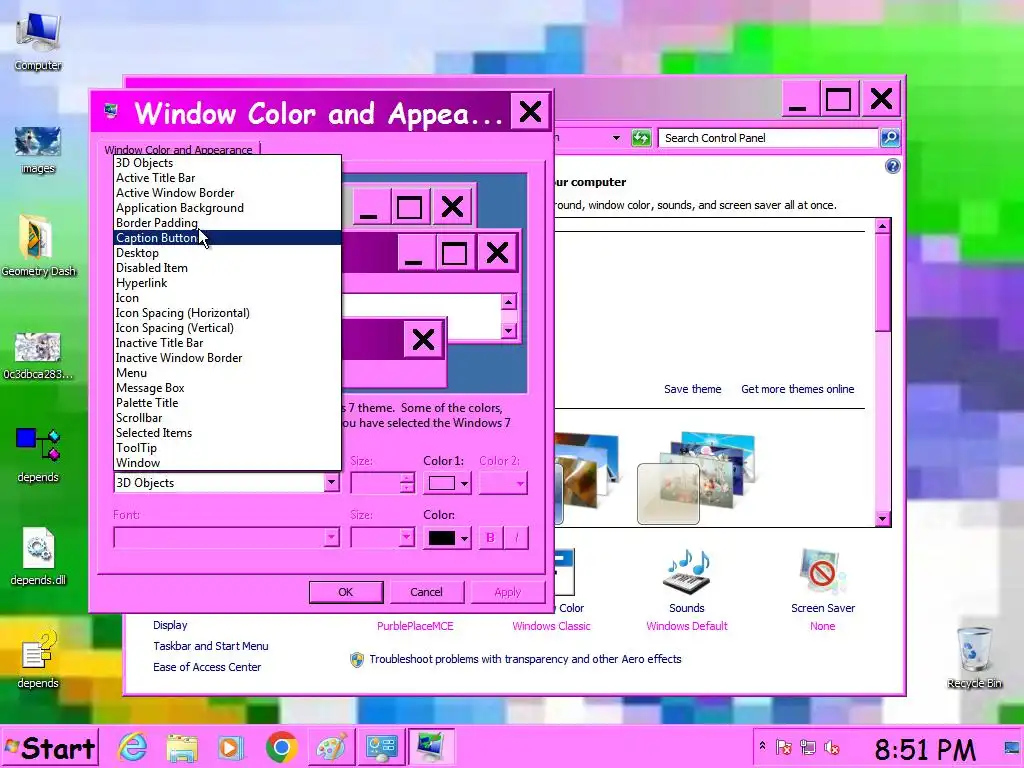Toggle the Bold font button

click(x=490, y=537)
